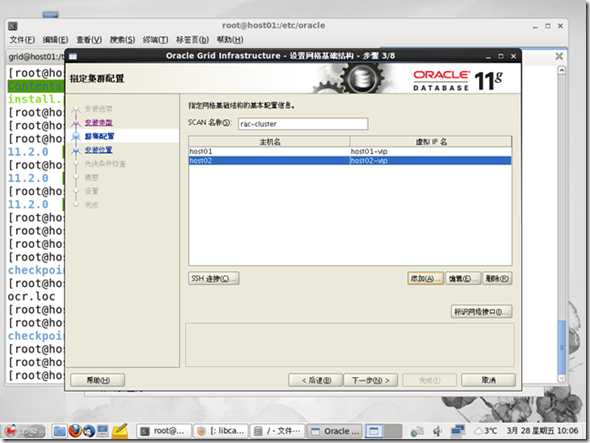The width and height of the screenshot is (590, 443).
Task: Switch to the '/ - 文件' taskbar entry
Action: [277, 431]
